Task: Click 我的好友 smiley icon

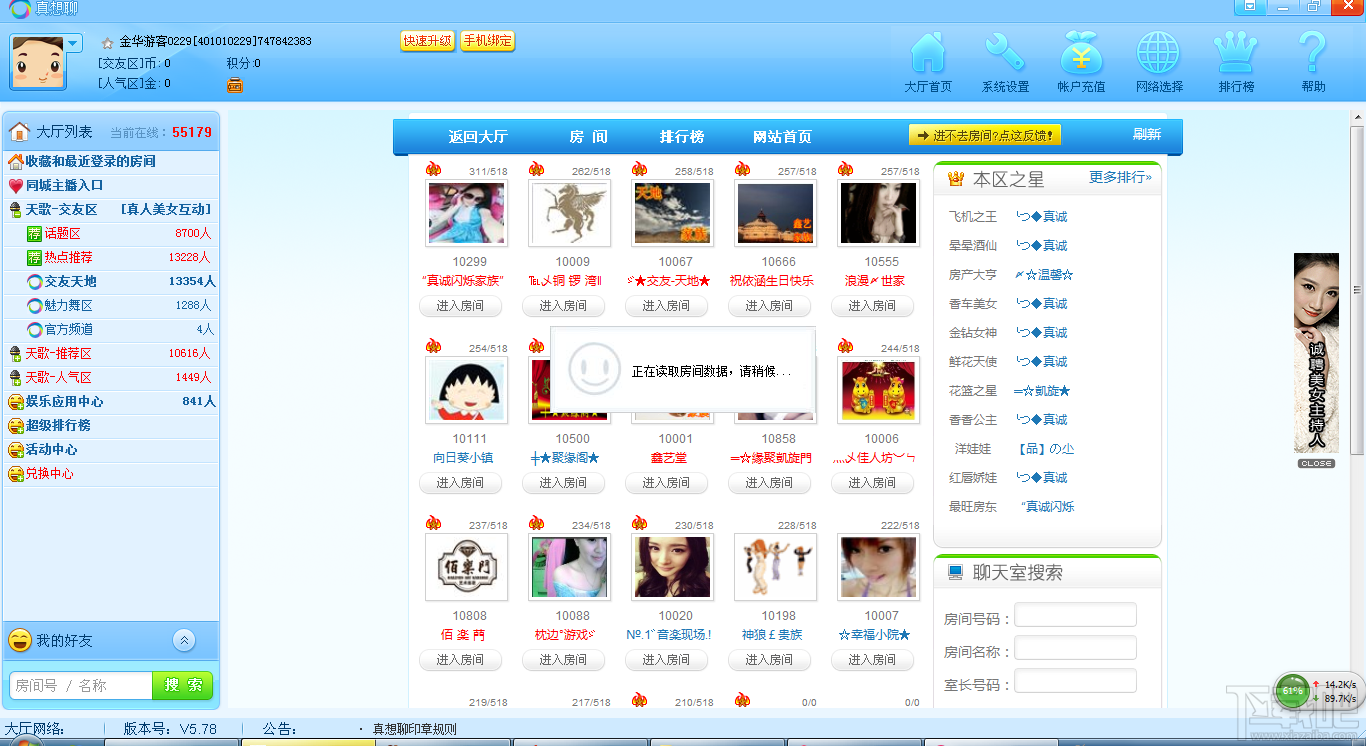Action: 19,640
